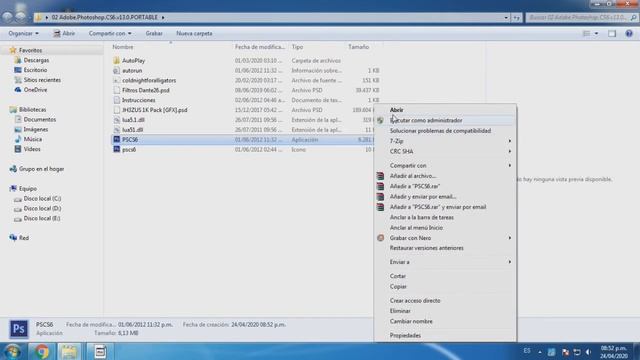Screen dimensions: 640x360
Task: Click WinRAR icon beside 'Añadir al archivo...'
Action: 380,176
